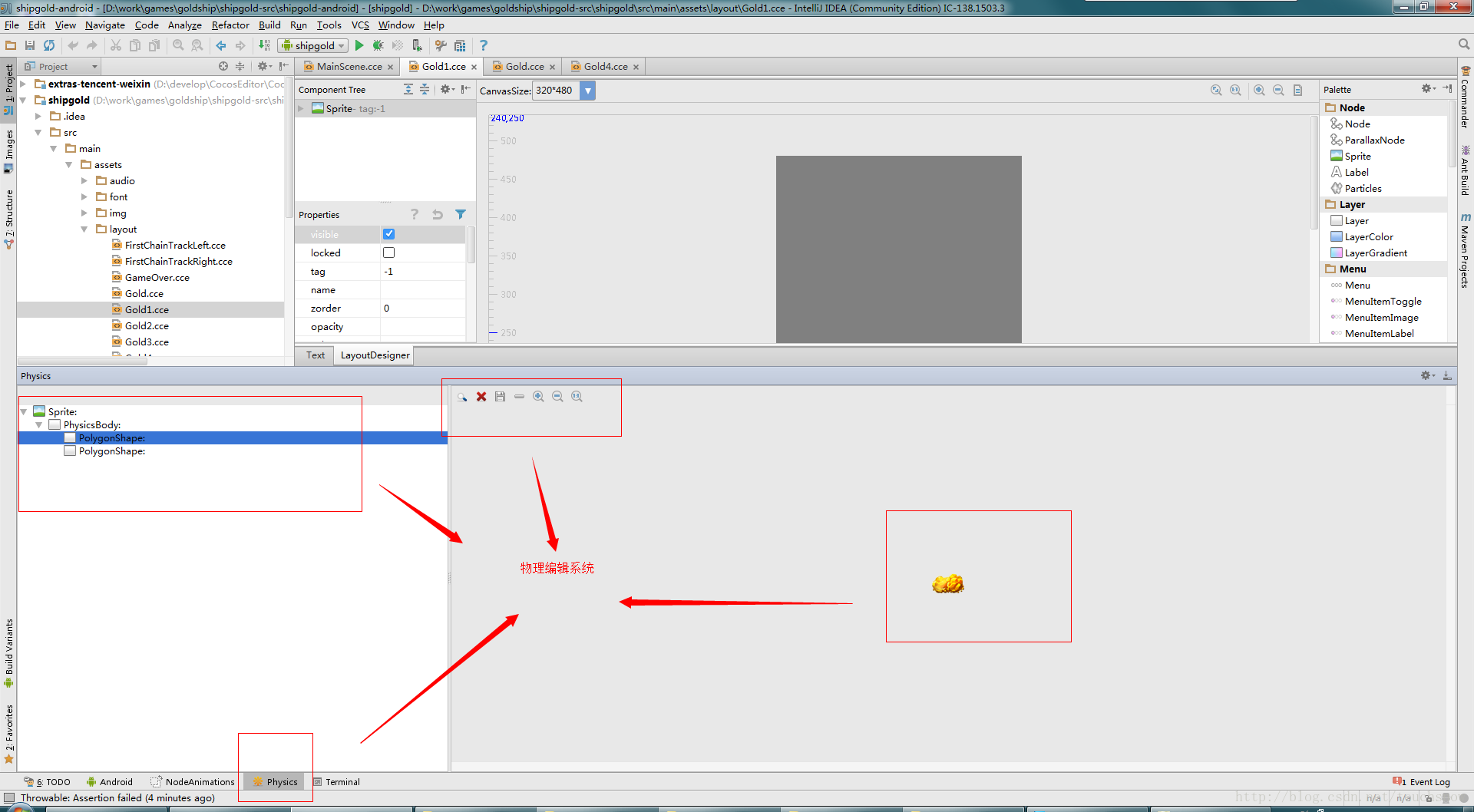Switch to the Text editor tab
Viewport: 1474px width, 812px height.
(316, 355)
